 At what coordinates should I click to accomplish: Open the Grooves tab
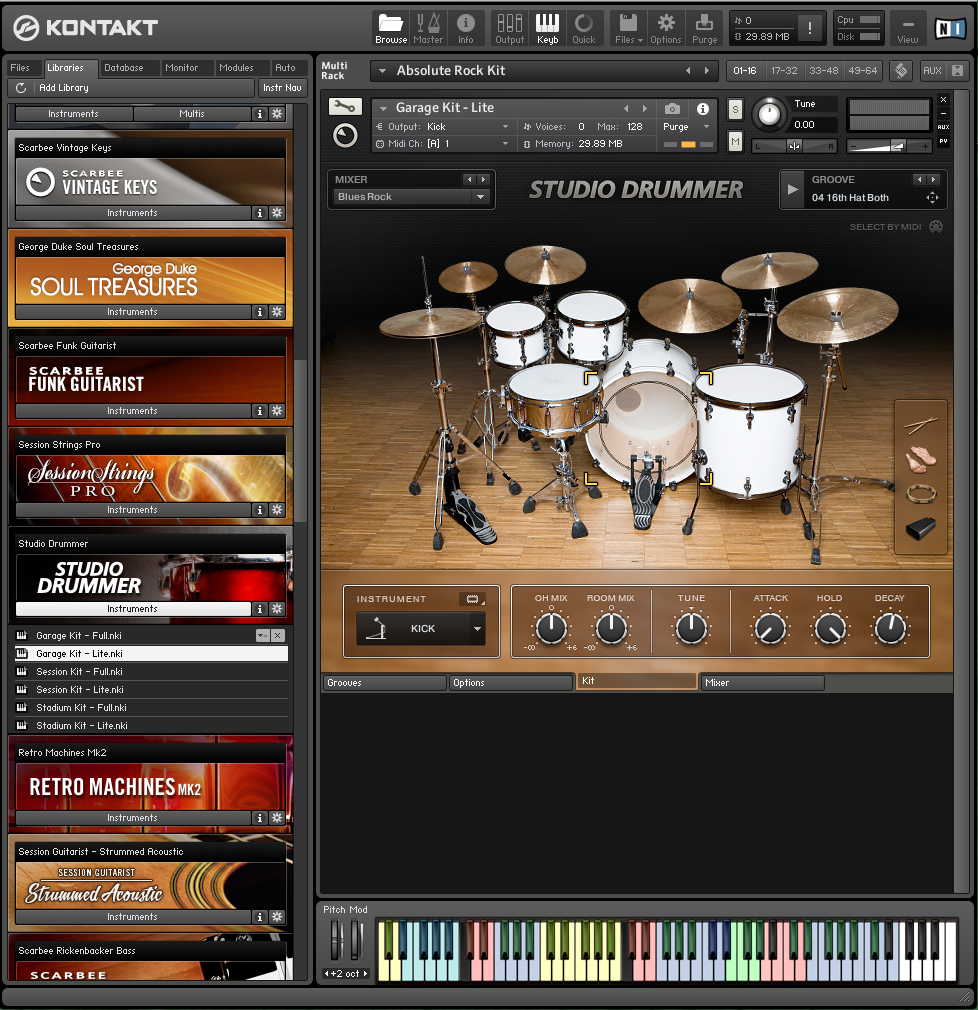tap(384, 683)
